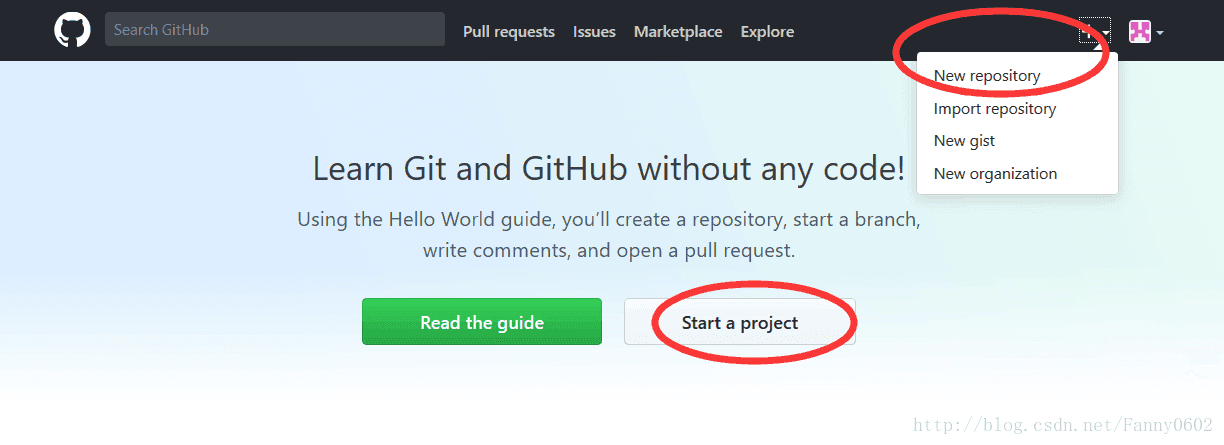Click the Start a project button
The height and width of the screenshot is (445, 1224).
pos(740,322)
